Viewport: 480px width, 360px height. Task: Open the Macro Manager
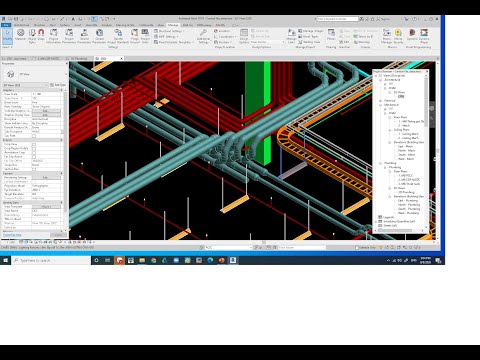(x=387, y=36)
